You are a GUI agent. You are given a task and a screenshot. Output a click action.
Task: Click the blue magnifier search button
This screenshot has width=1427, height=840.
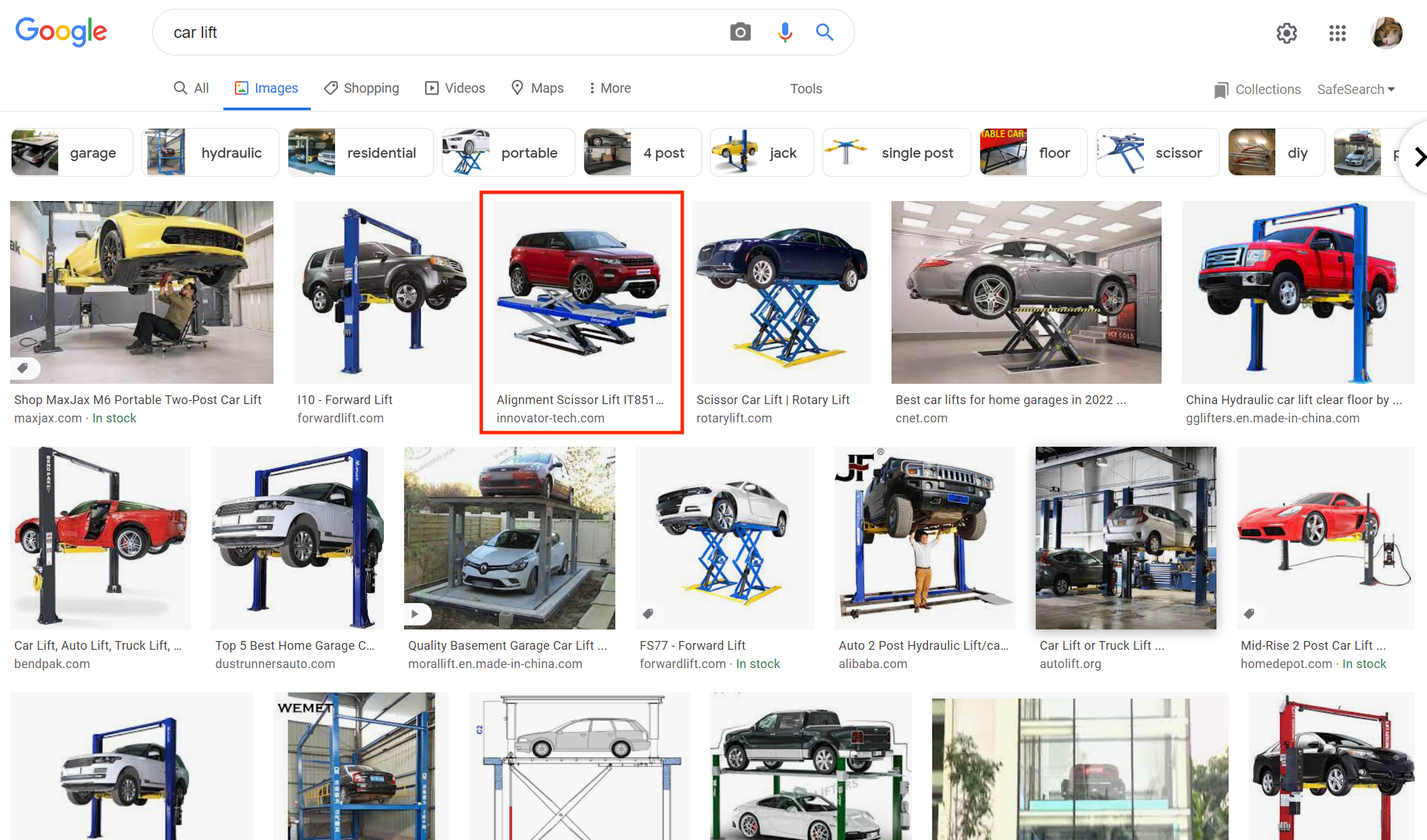pos(824,32)
